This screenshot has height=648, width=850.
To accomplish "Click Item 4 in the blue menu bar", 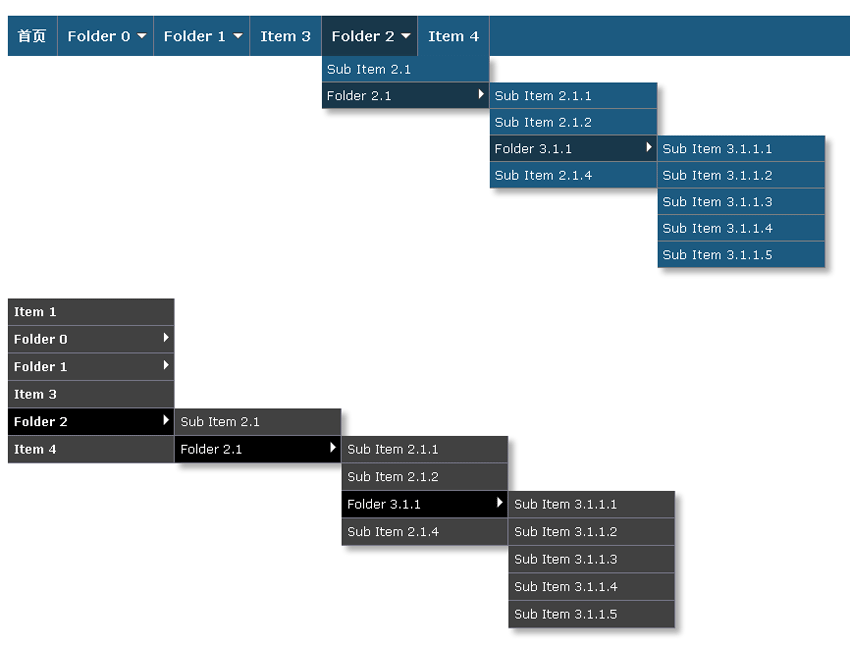I will 453,36.
